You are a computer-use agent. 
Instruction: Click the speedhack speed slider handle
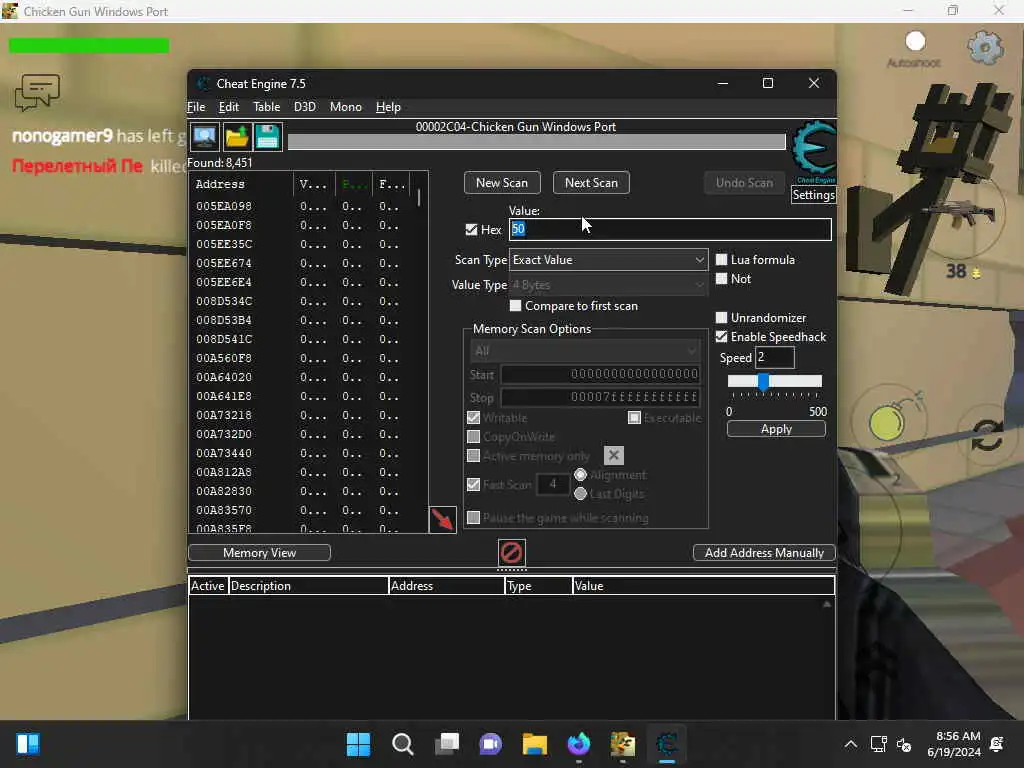(763, 381)
